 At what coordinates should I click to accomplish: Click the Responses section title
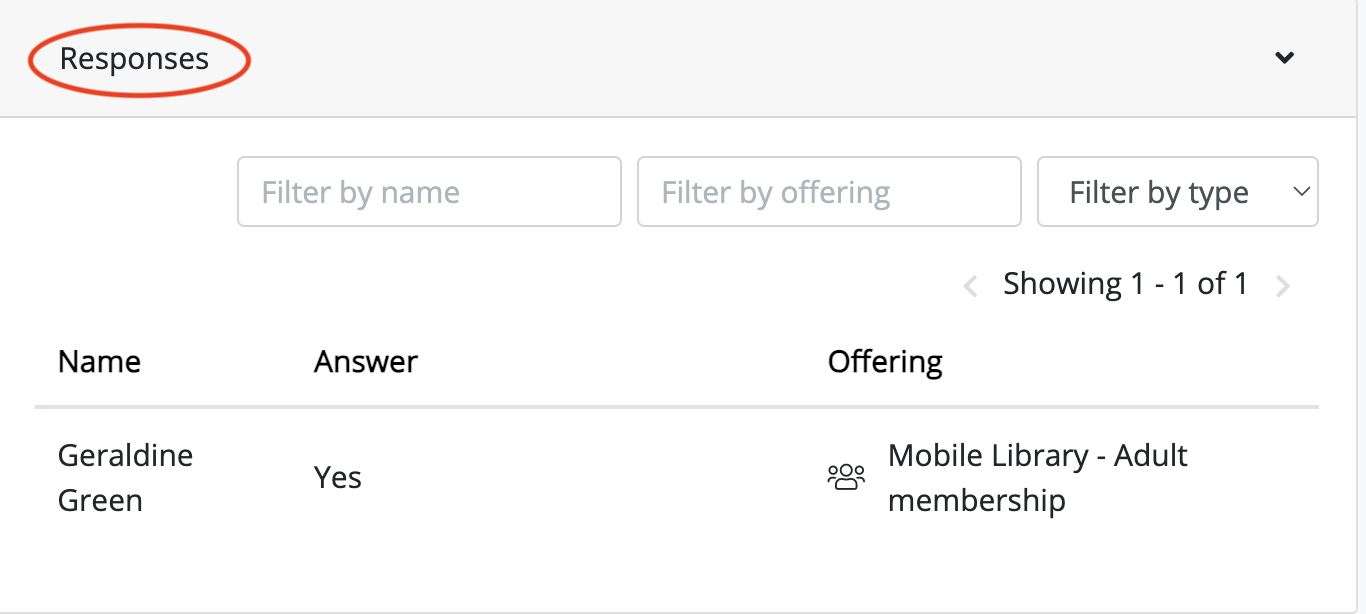coord(134,59)
